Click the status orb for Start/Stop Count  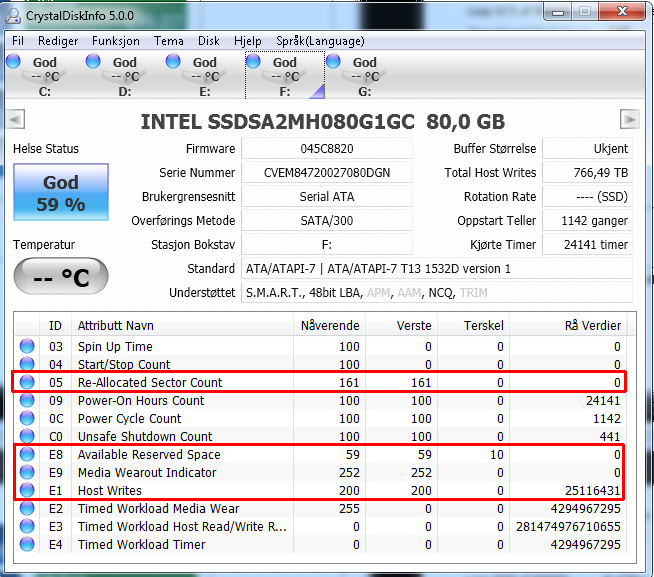27,364
